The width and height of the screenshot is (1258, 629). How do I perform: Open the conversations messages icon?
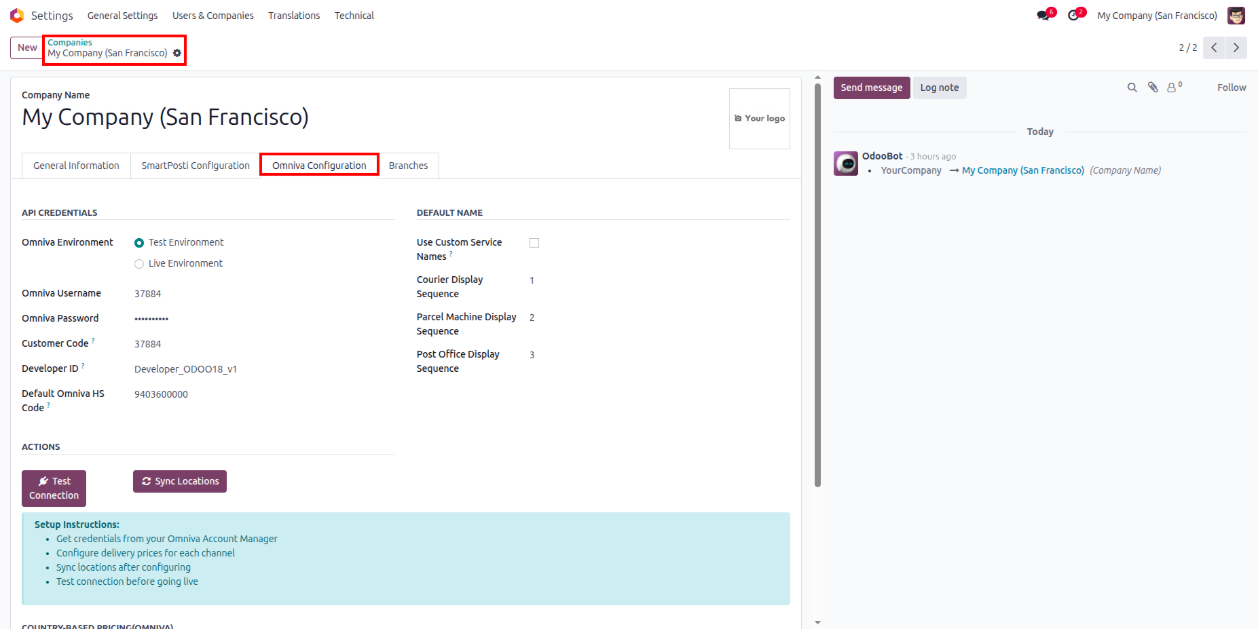tap(1044, 15)
